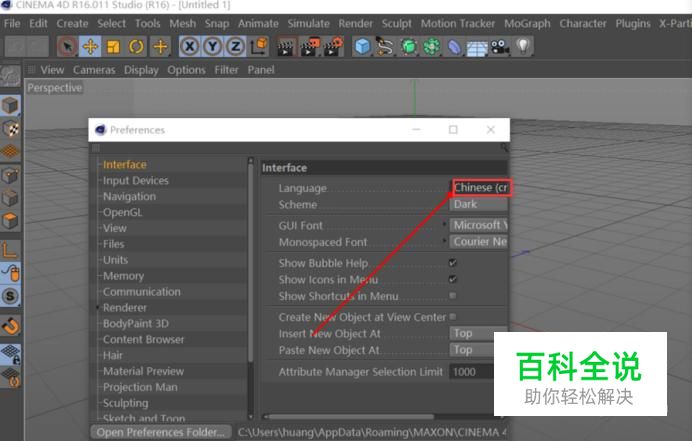Open the MoGraph menu
The image size is (692, 441).
527,23
